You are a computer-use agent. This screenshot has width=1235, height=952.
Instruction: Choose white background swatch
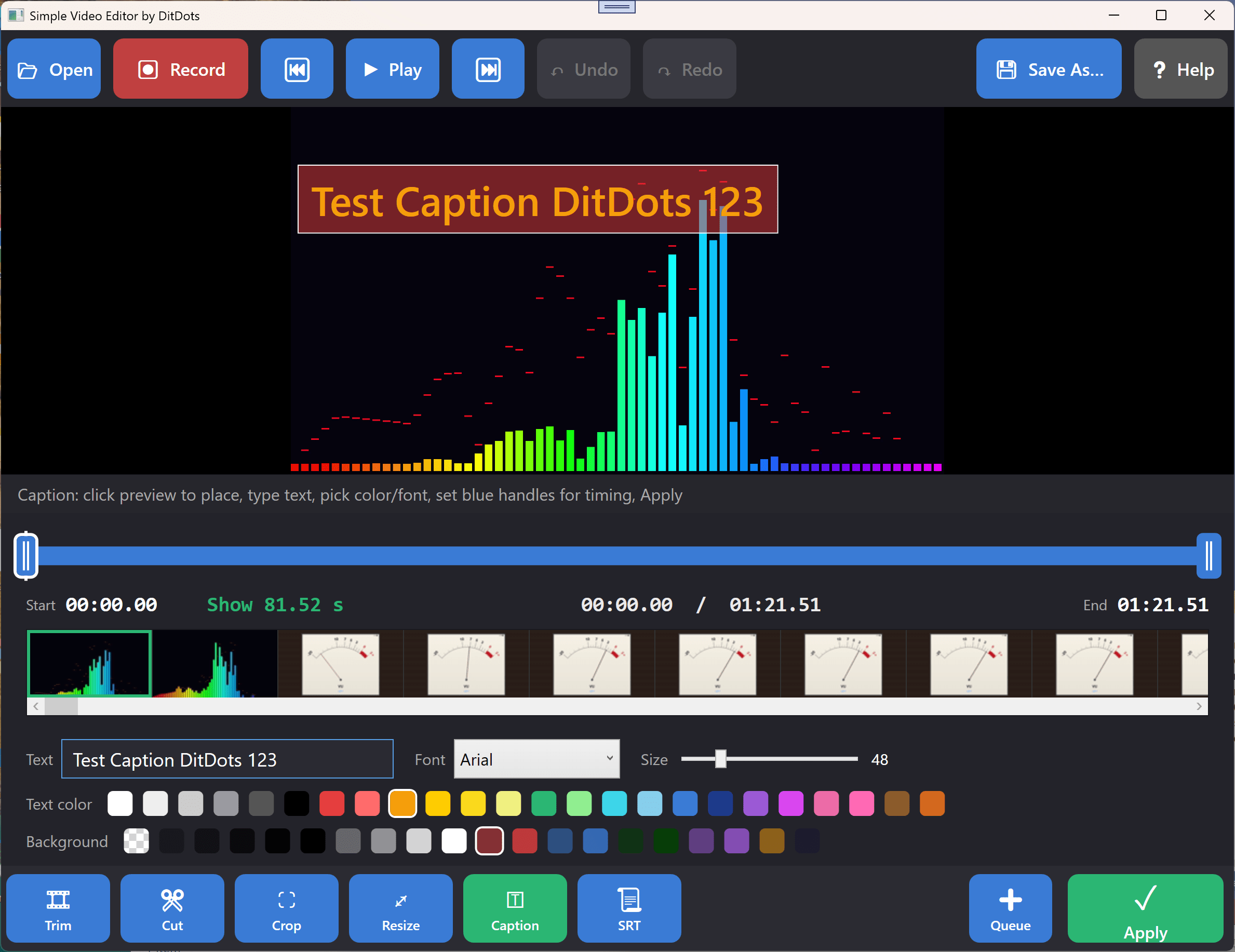454,841
